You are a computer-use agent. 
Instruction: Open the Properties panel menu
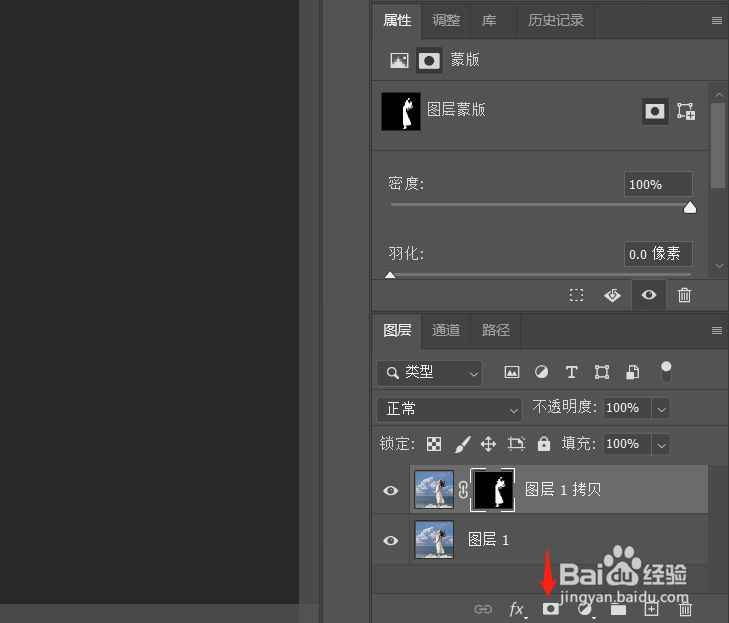[716, 20]
